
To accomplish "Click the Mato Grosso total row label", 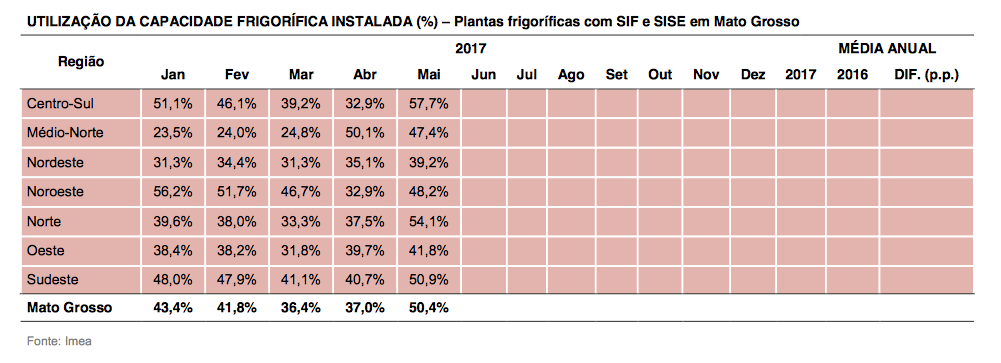I will (x=69, y=308).
